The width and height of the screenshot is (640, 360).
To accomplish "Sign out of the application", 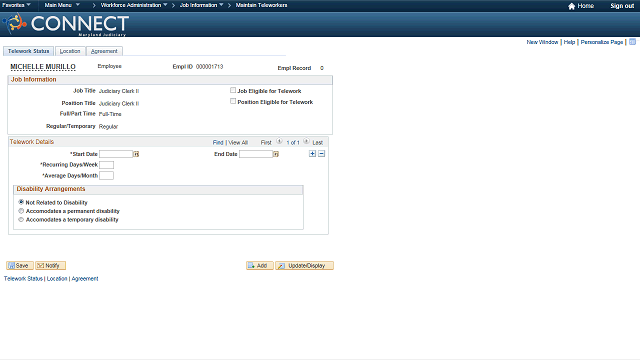I will 622,6.
